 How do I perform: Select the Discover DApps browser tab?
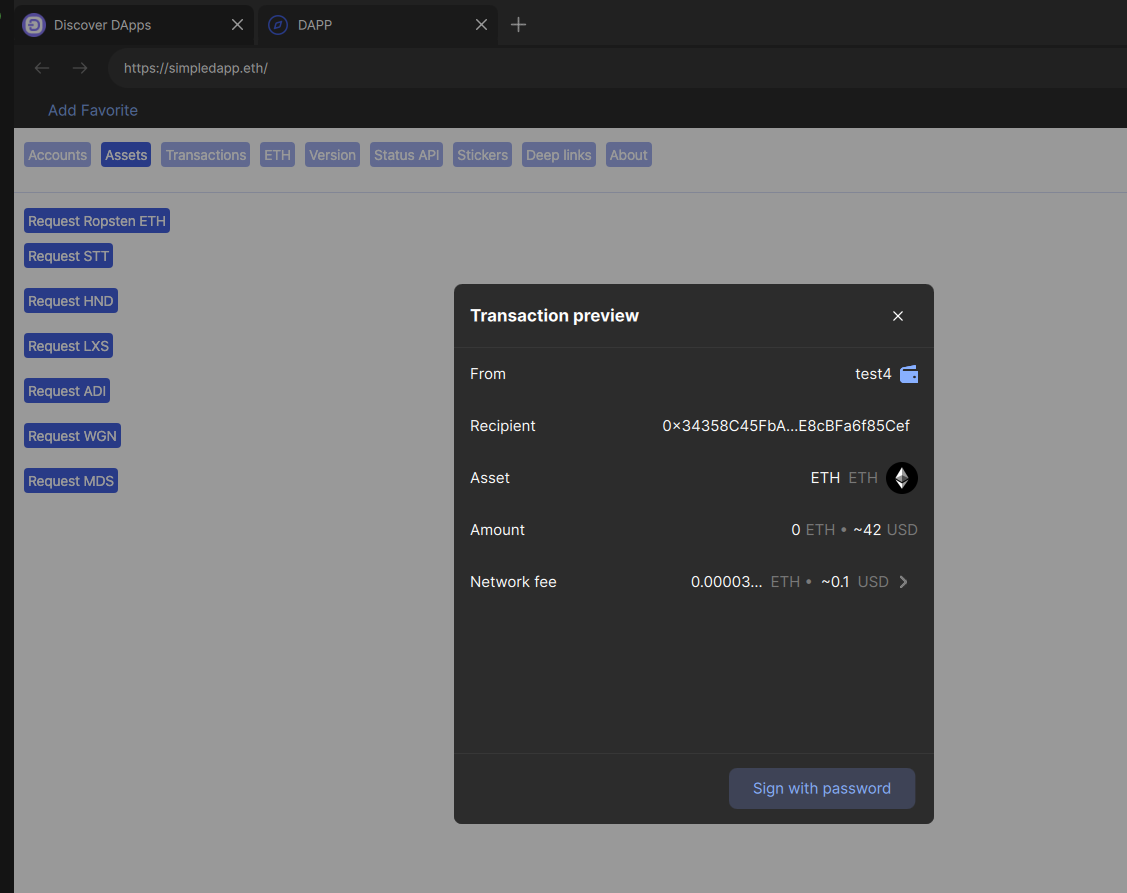coord(134,25)
